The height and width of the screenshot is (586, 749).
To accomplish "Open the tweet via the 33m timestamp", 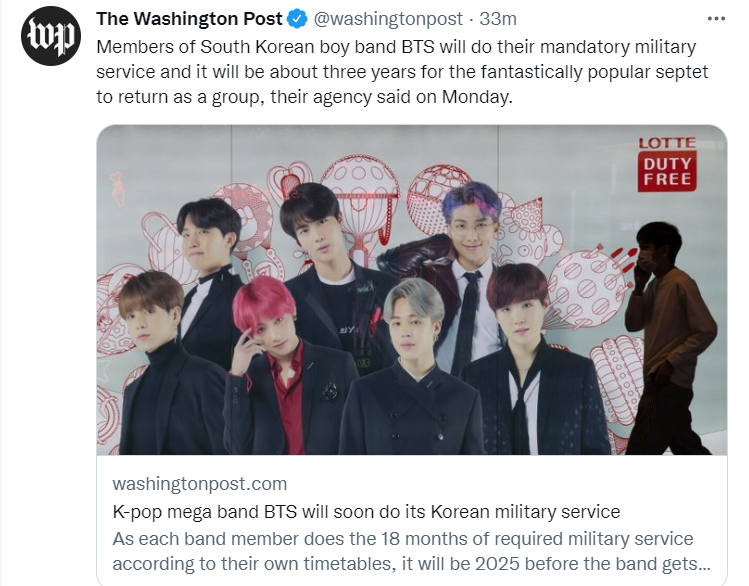I will [x=498, y=19].
